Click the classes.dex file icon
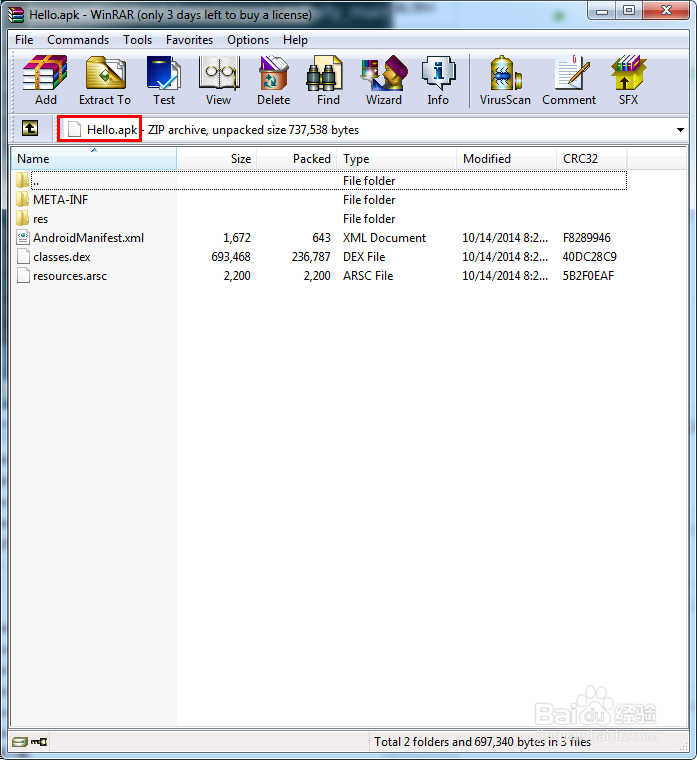This screenshot has width=697, height=760. (23, 256)
